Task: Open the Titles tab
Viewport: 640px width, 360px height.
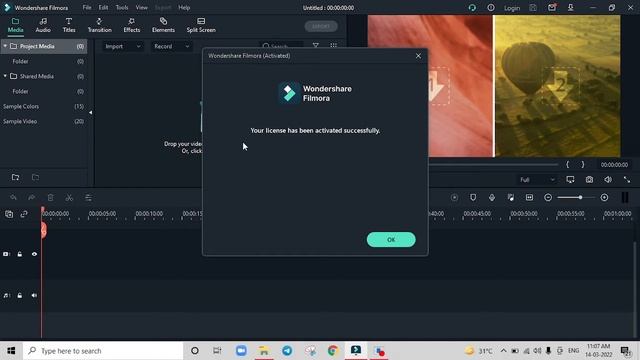Action: (x=69, y=25)
